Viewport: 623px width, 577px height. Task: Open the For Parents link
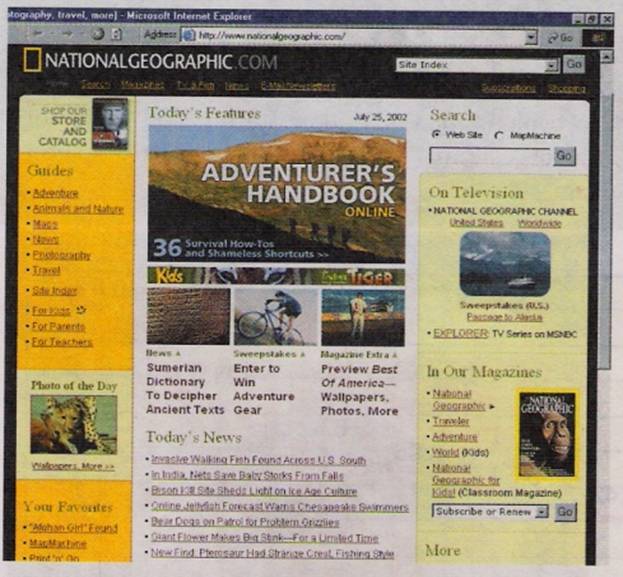[x=58, y=326]
